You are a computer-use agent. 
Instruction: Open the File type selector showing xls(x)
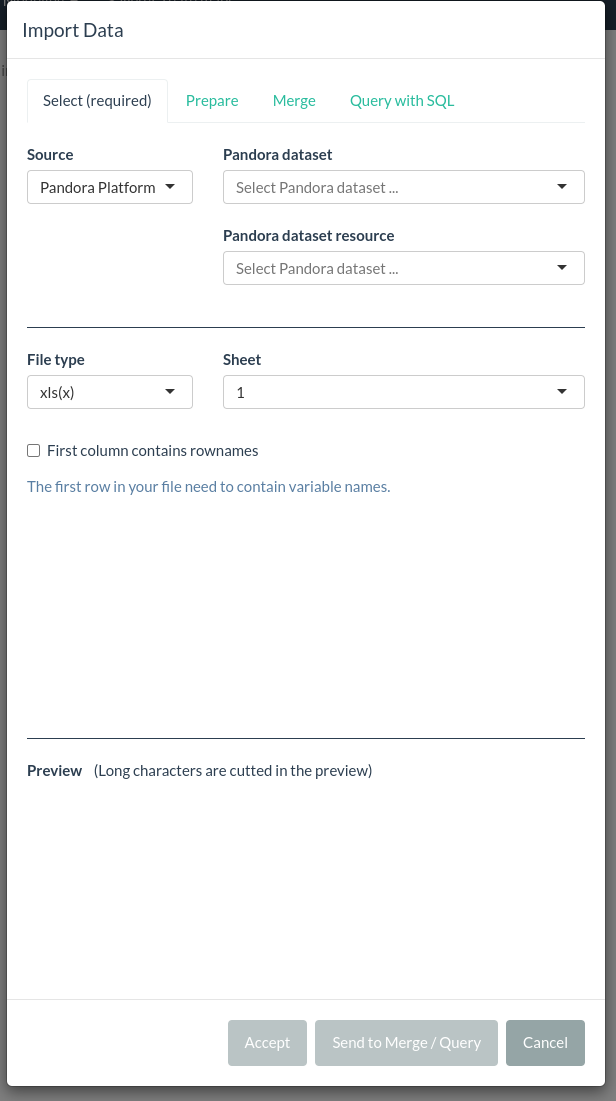(x=110, y=392)
